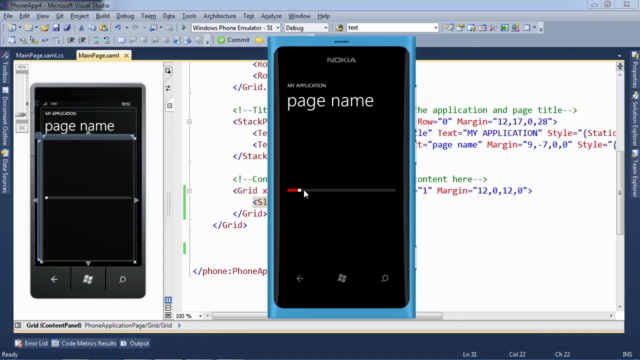Click the designer zoom slider thumb
Viewport: 640px width, 360px height.
(21, 115)
